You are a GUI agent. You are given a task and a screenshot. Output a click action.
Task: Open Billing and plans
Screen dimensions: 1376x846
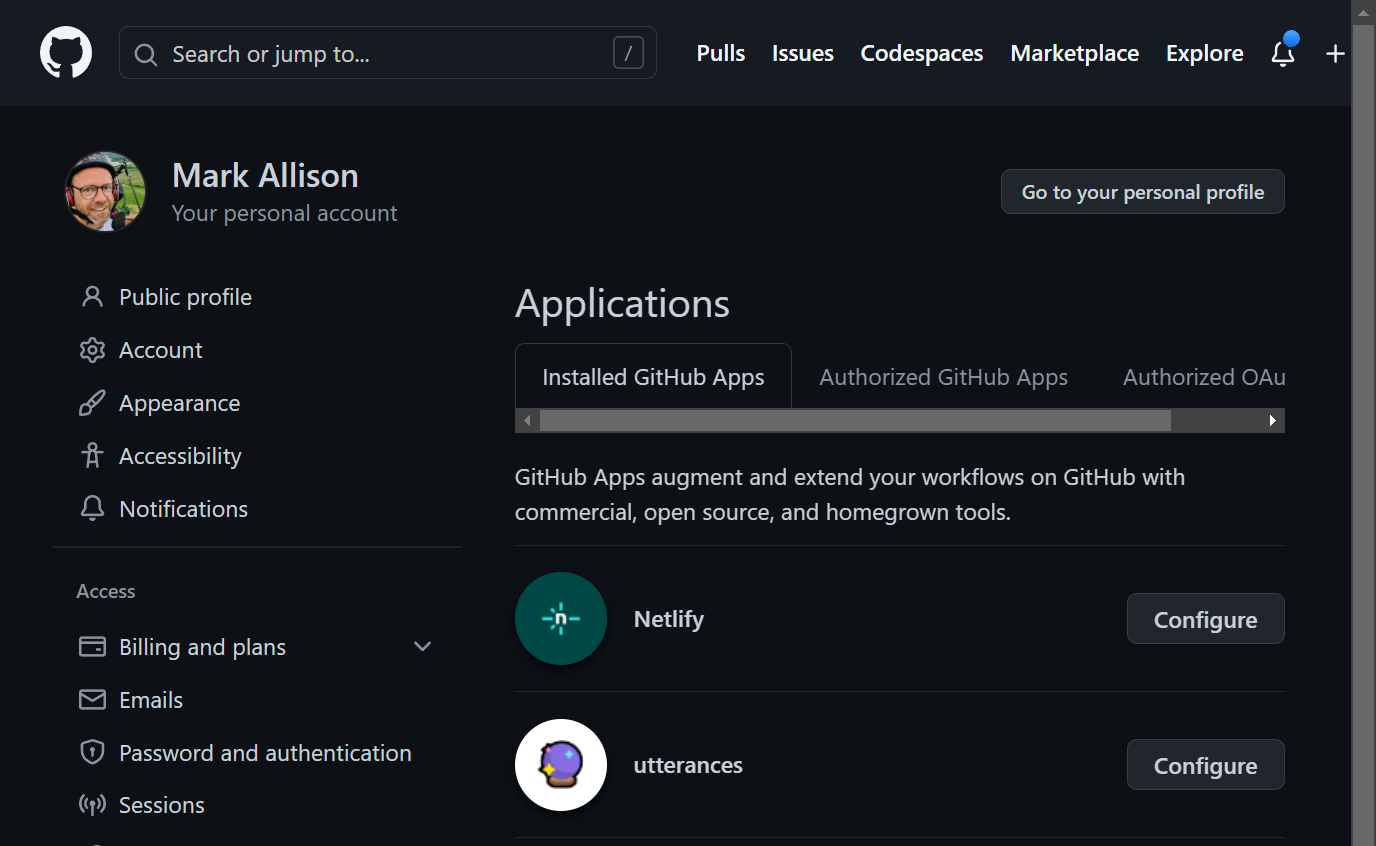202,647
